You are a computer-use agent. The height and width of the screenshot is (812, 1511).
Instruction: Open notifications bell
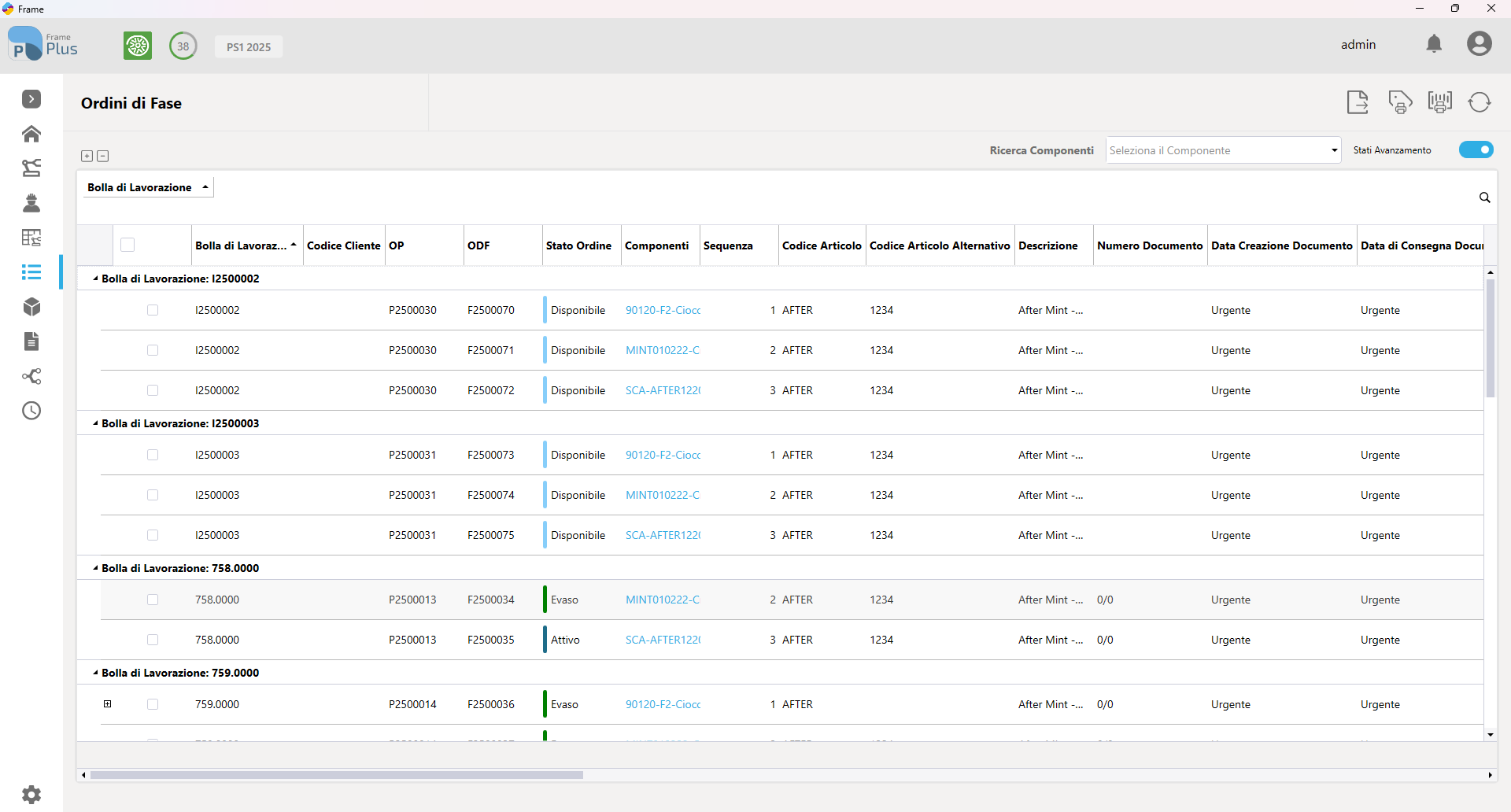(x=1434, y=44)
